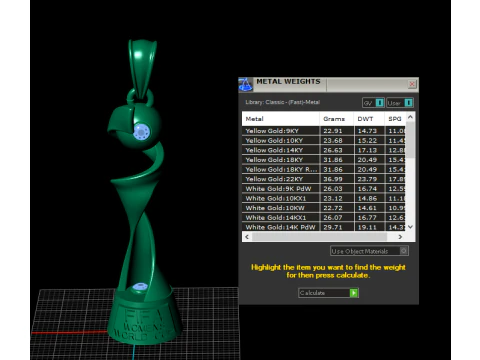
Task: Click the 26.03 grams cell
Action: 337,189
